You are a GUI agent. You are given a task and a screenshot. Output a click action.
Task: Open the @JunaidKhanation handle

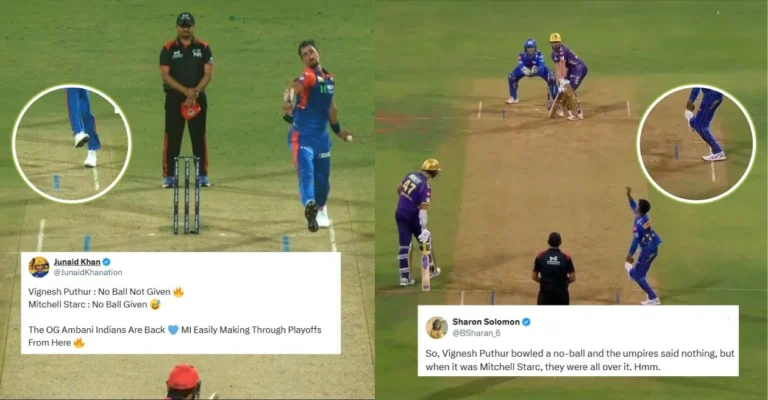point(88,272)
